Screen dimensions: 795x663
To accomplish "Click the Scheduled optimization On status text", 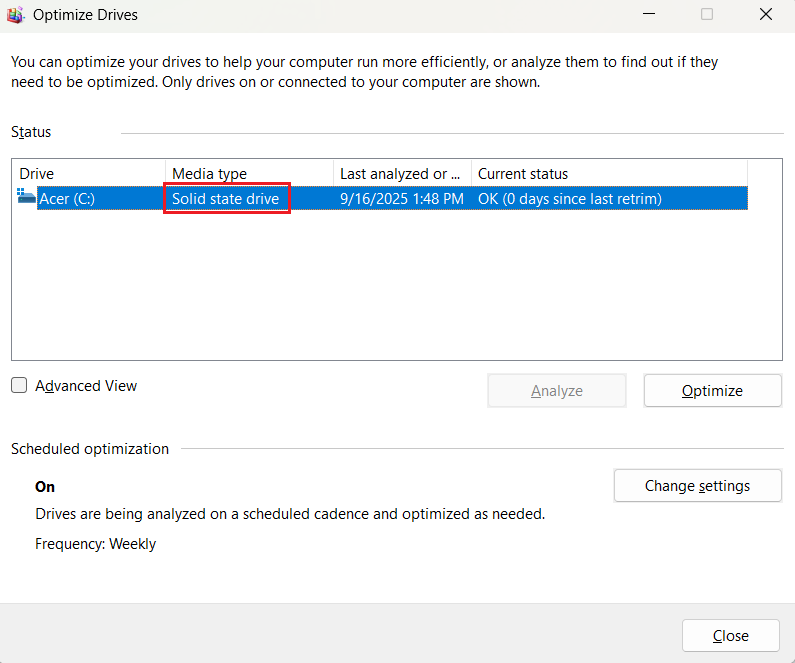I will (45, 487).
